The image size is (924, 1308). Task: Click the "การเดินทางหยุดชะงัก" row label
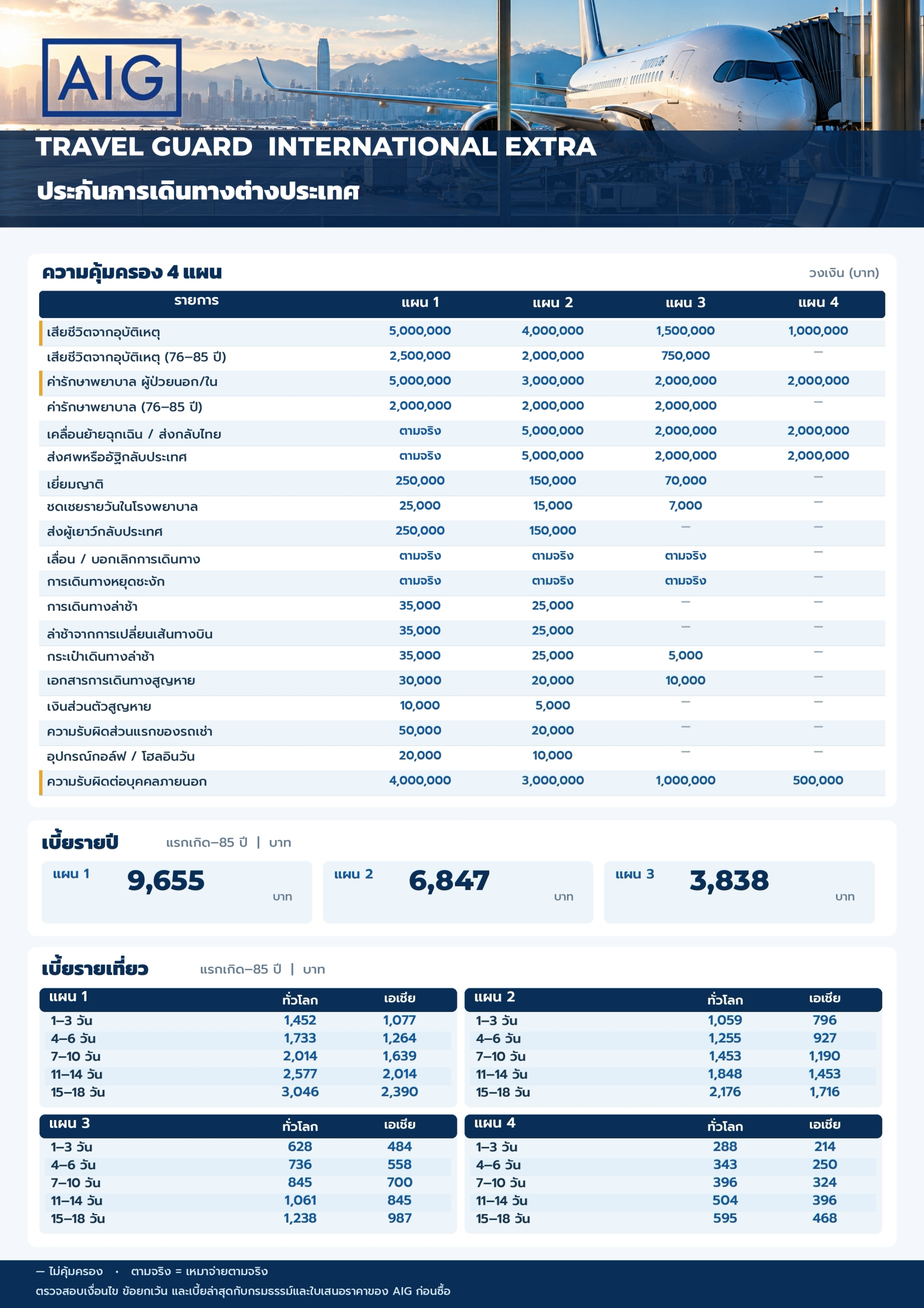(x=106, y=582)
